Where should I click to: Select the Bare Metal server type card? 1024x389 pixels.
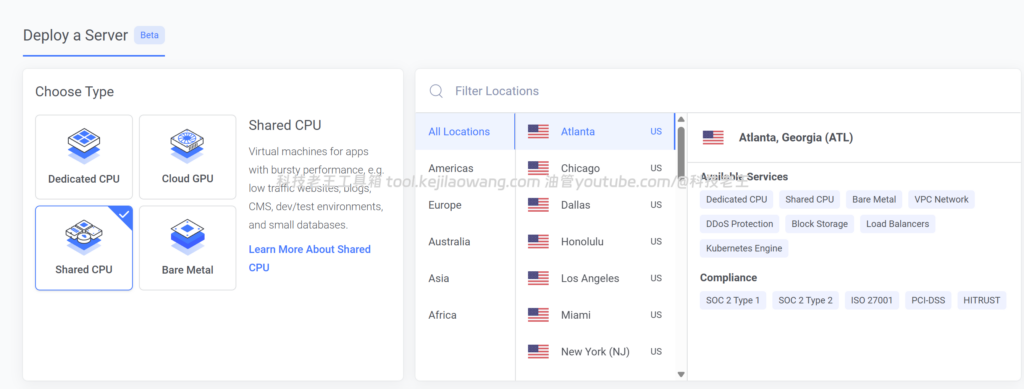(x=187, y=248)
